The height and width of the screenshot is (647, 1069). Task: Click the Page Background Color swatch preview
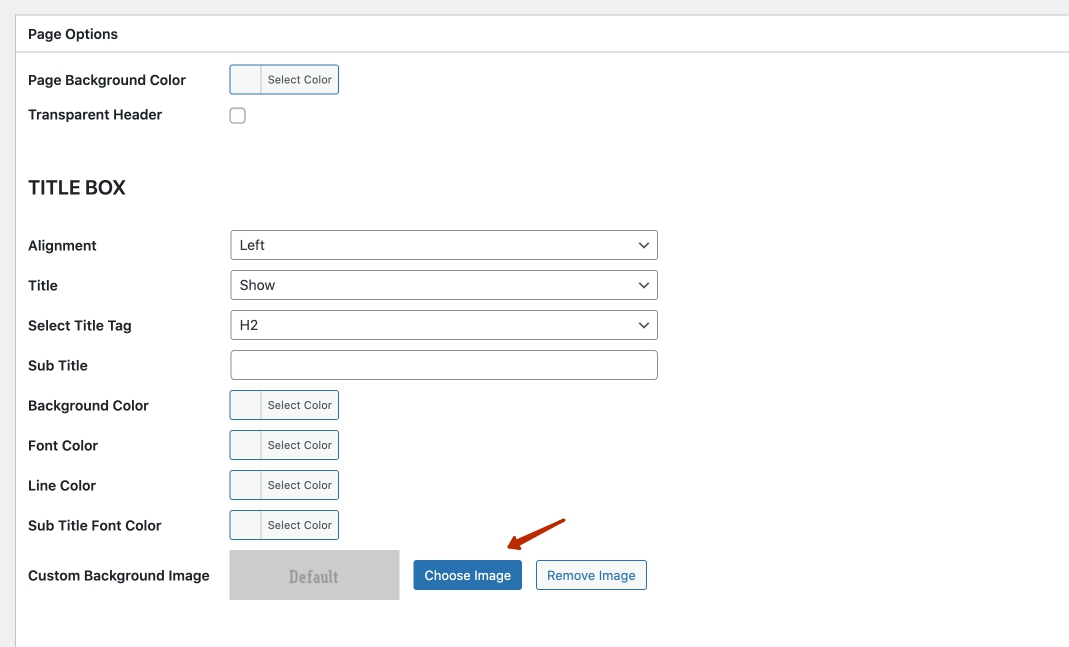[x=246, y=80]
